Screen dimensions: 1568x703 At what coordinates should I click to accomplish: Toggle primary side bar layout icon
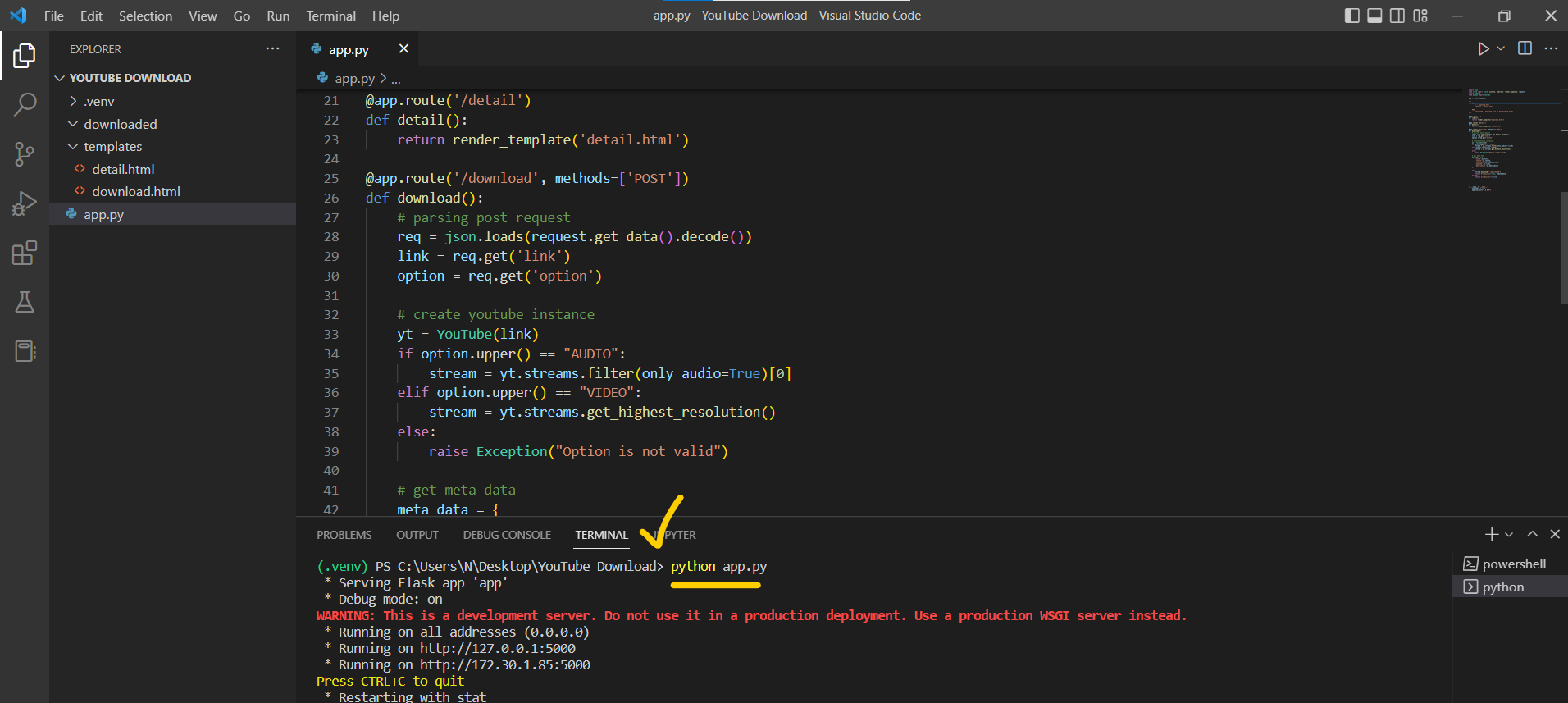[1351, 16]
